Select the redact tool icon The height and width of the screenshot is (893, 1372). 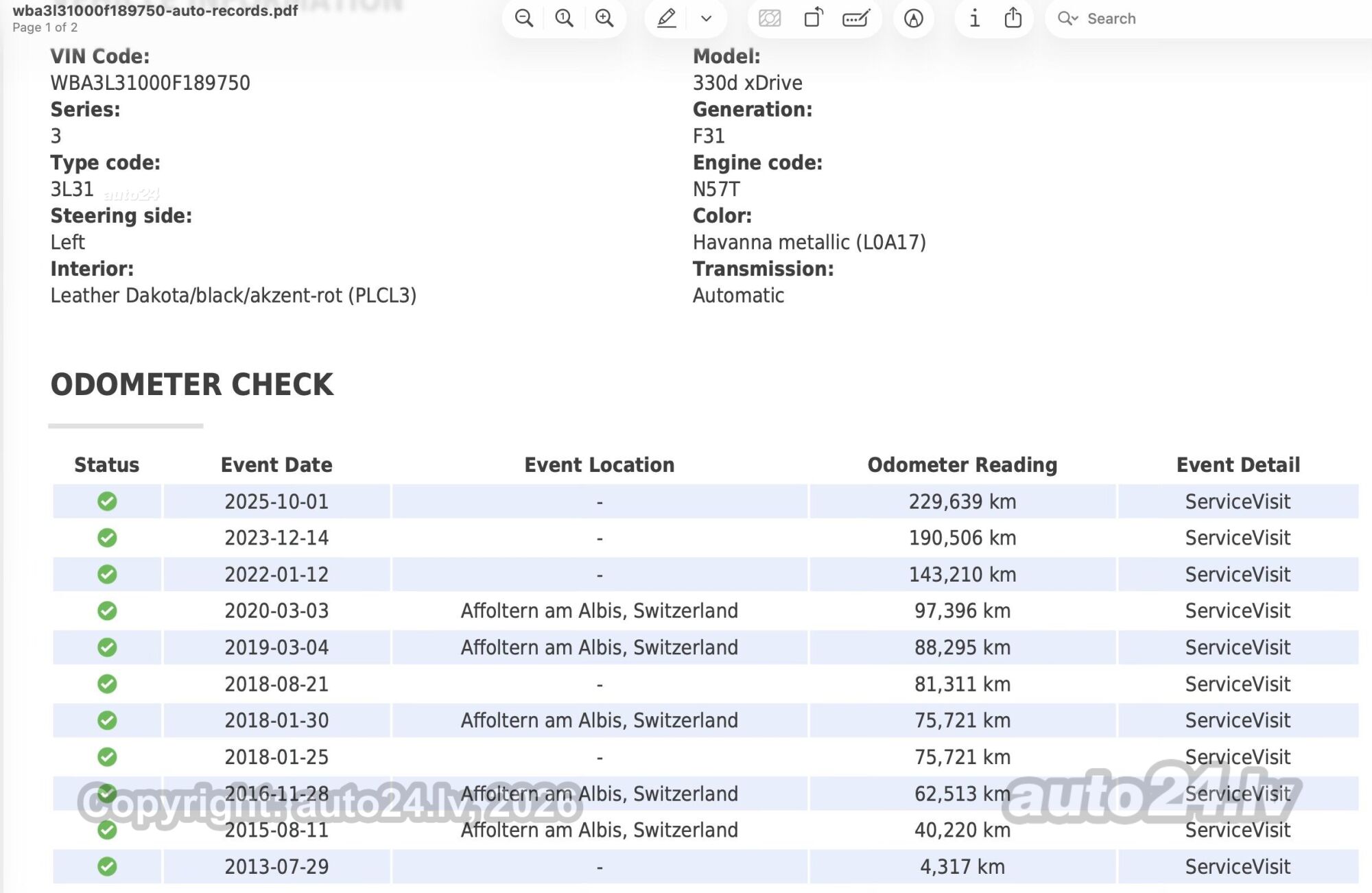coord(770,19)
